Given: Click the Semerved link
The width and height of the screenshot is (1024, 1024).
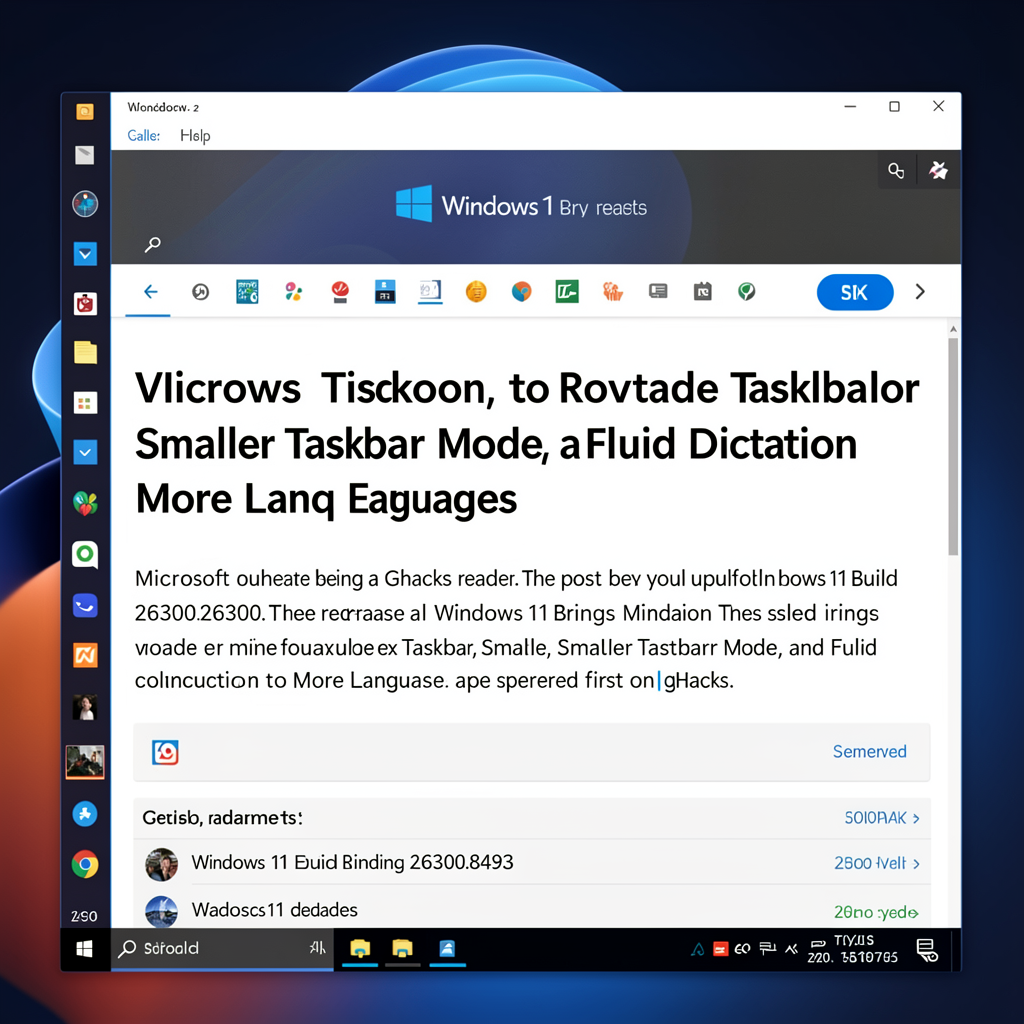Looking at the screenshot, I should click(869, 752).
